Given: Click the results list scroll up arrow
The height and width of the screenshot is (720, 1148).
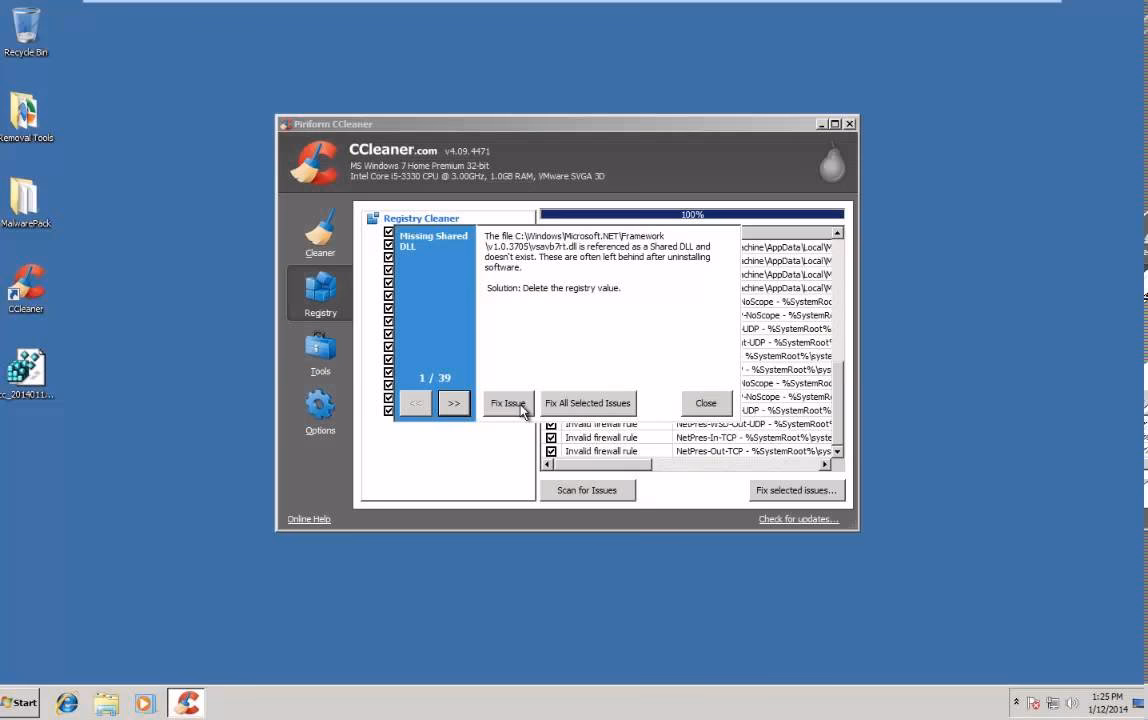Looking at the screenshot, I should click(838, 233).
